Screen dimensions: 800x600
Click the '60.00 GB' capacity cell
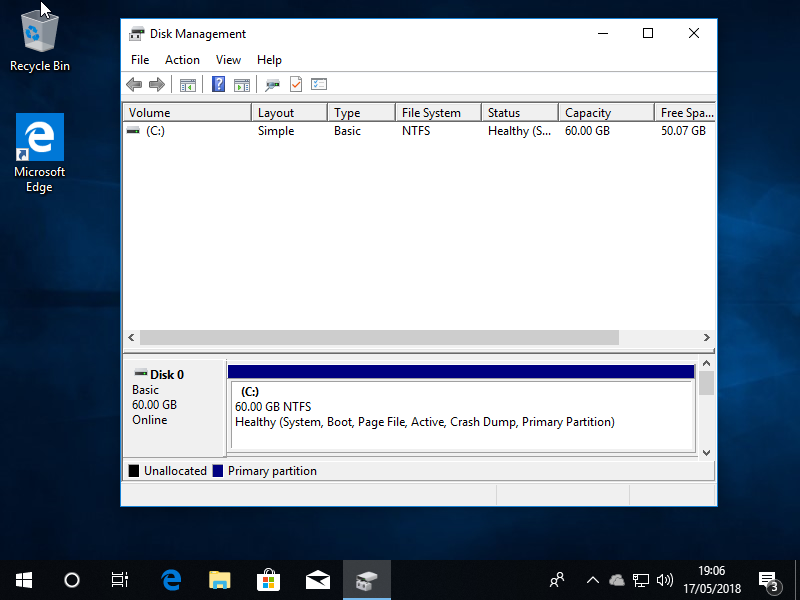click(x=587, y=131)
